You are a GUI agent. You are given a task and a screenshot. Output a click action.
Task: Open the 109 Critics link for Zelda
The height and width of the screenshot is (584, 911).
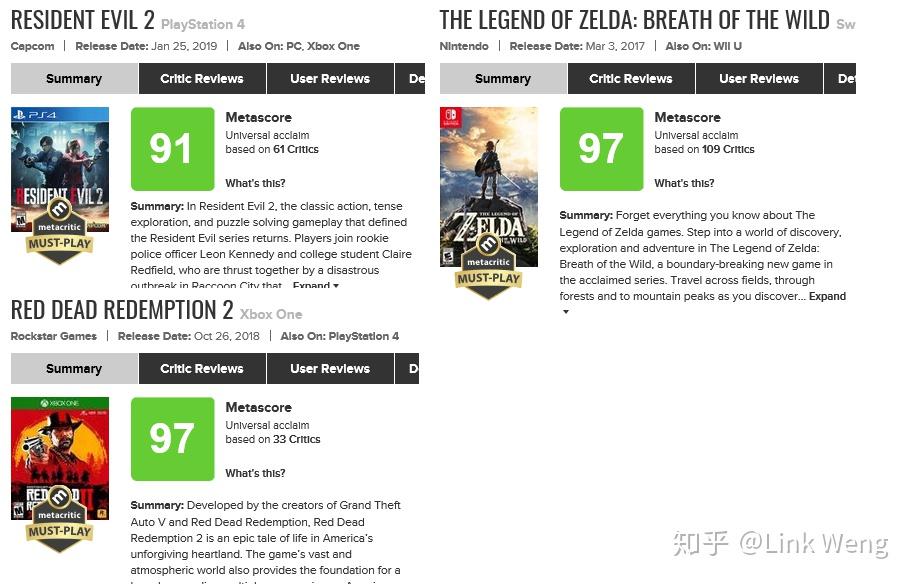728,149
